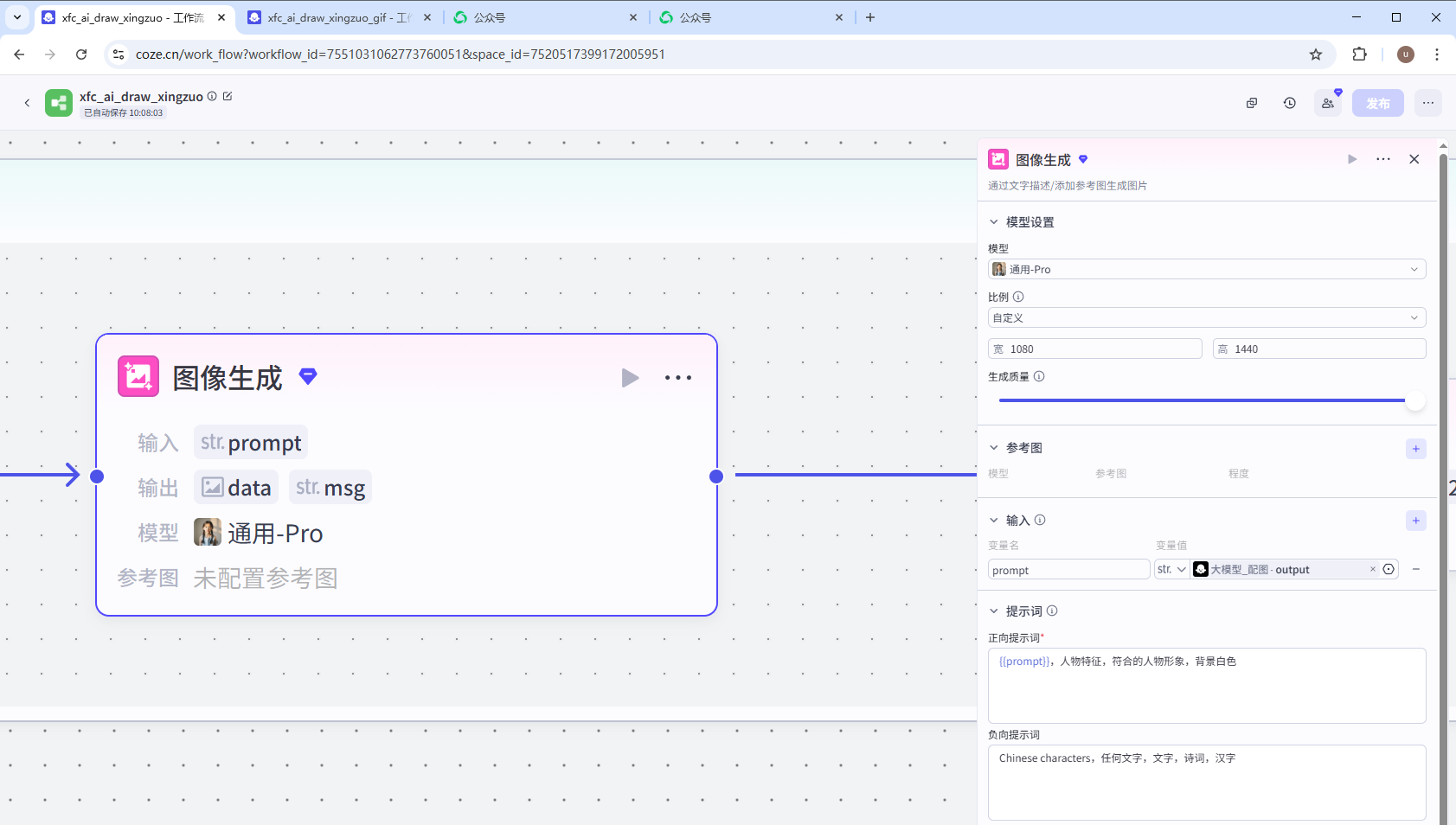
Task: Click the green workflow logo icon
Action: [x=59, y=103]
